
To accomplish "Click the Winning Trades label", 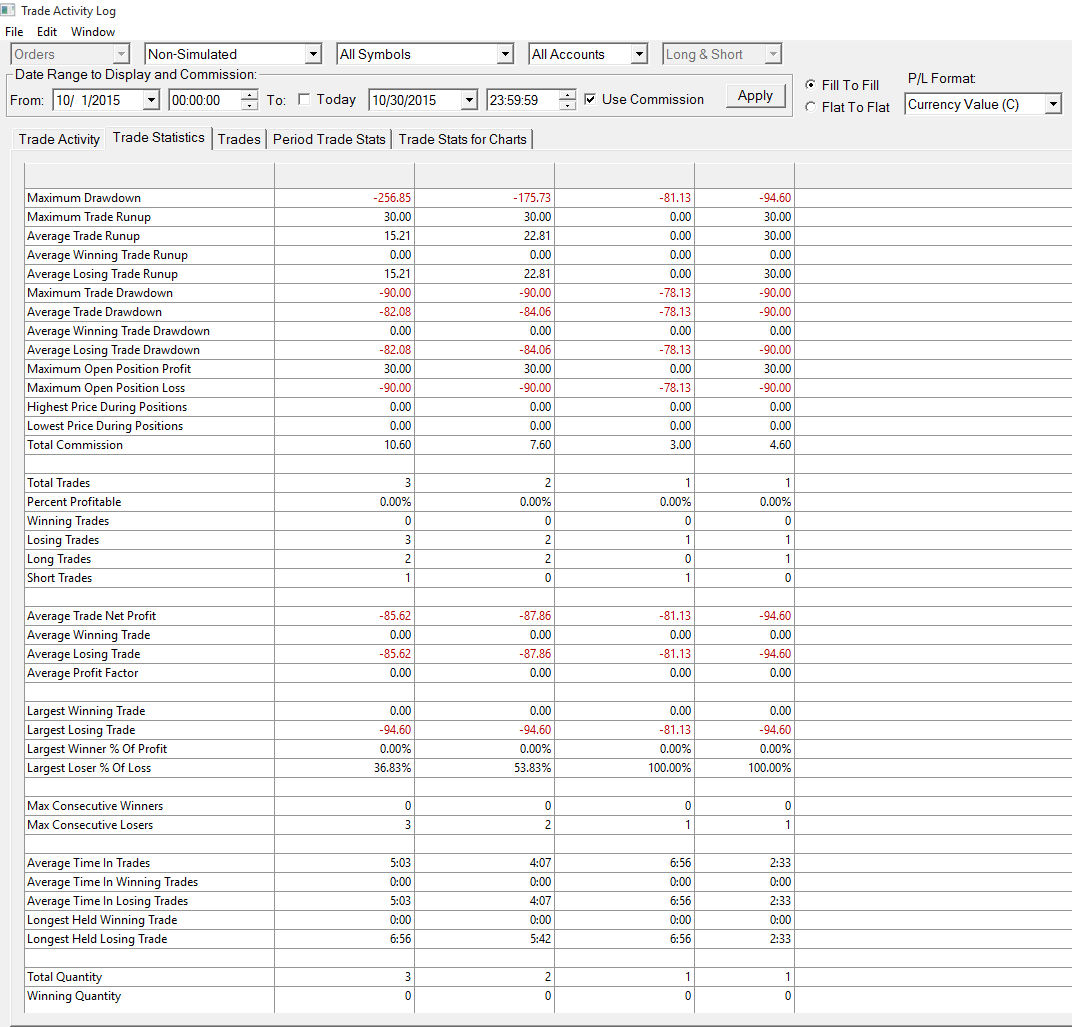I will pos(68,522).
